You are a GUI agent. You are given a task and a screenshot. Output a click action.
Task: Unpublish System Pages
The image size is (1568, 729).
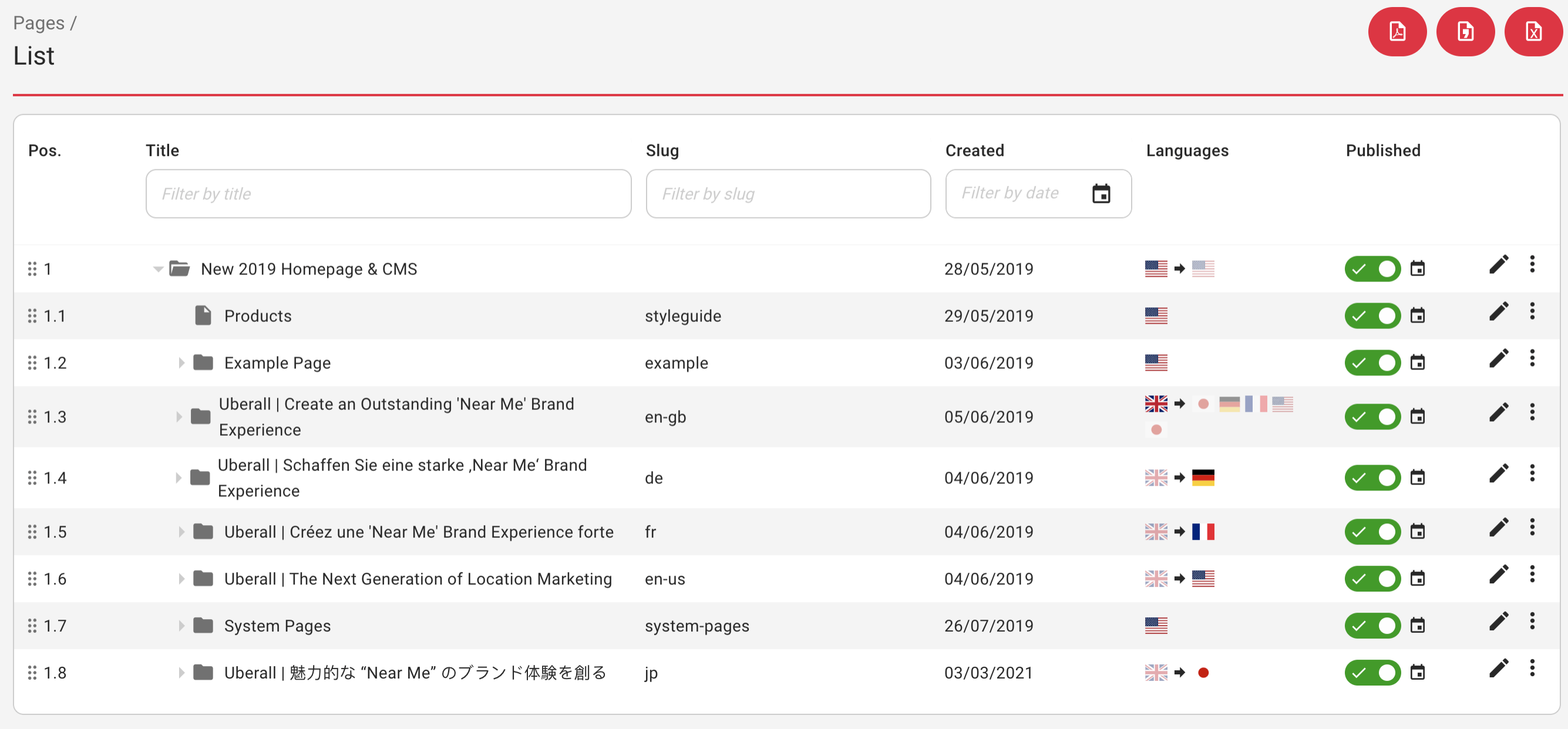pyautogui.click(x=1372, y=626)
